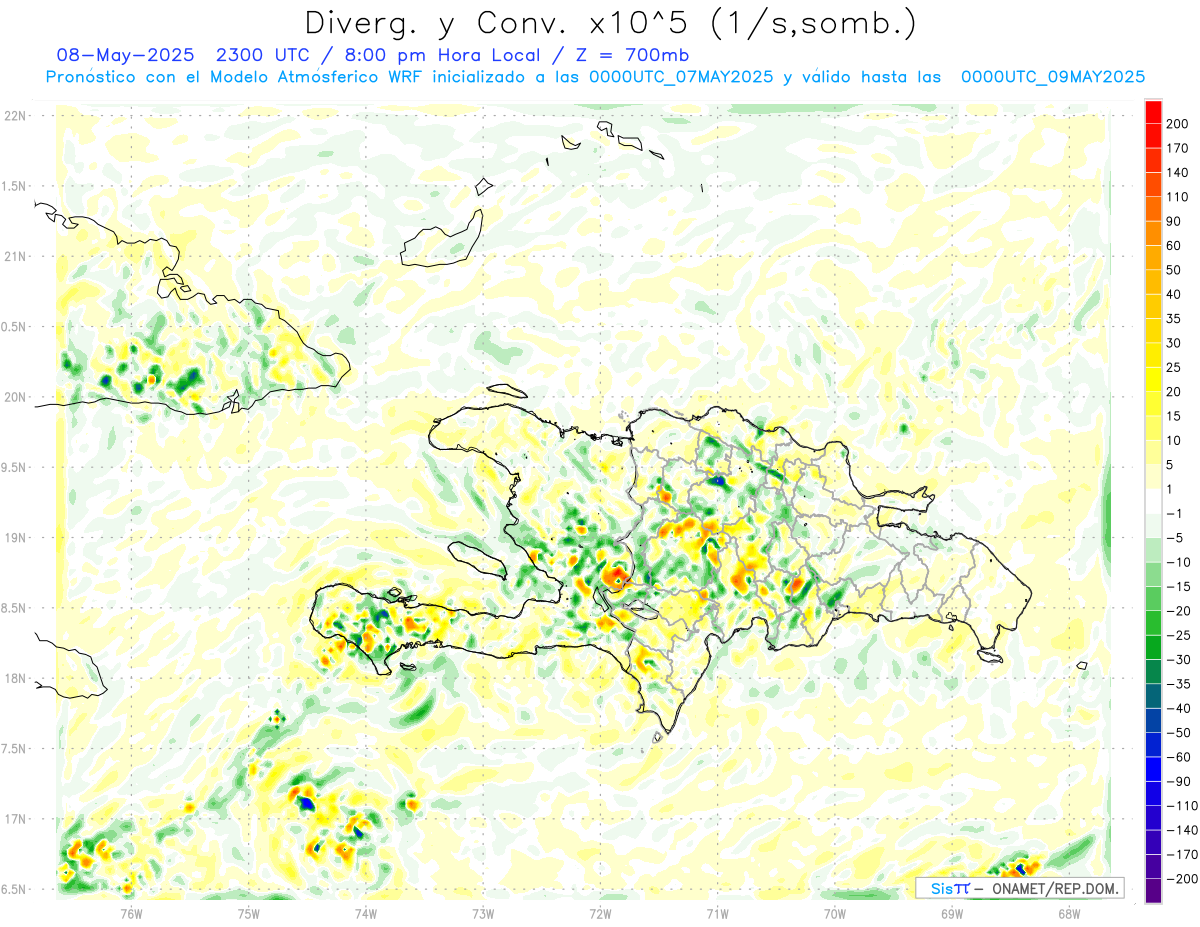Click the colorbar value "-10"
The height and width of the screenshot is (927, 1200).
click(x=1178, y=562)
